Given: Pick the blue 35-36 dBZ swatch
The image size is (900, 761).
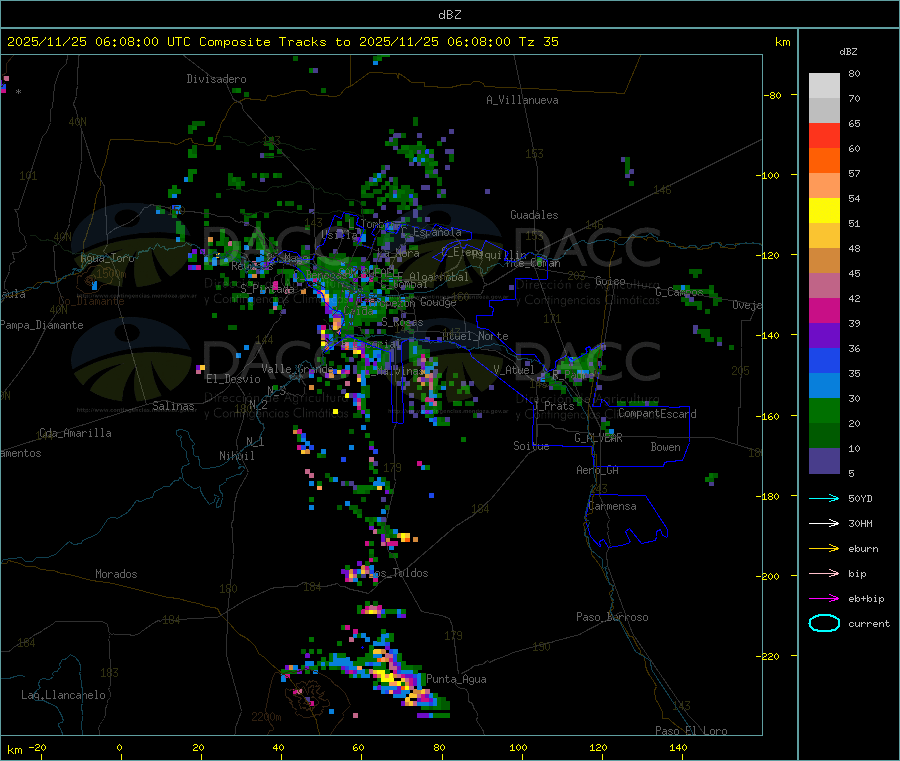Looking at the screenshot, I should click(824, 360).
